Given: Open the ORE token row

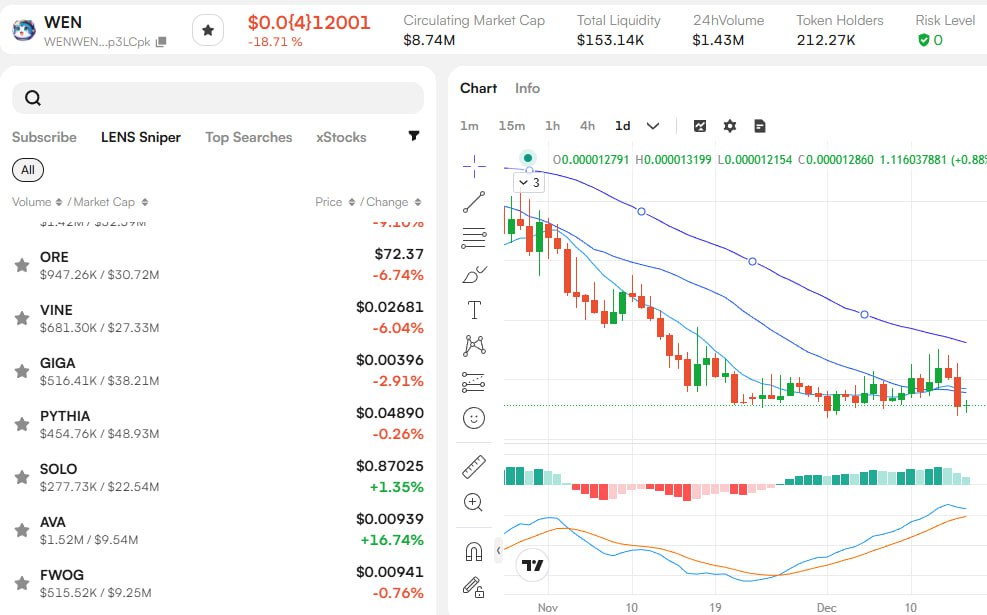Looking at the screenshot, I should pos(218,265).
